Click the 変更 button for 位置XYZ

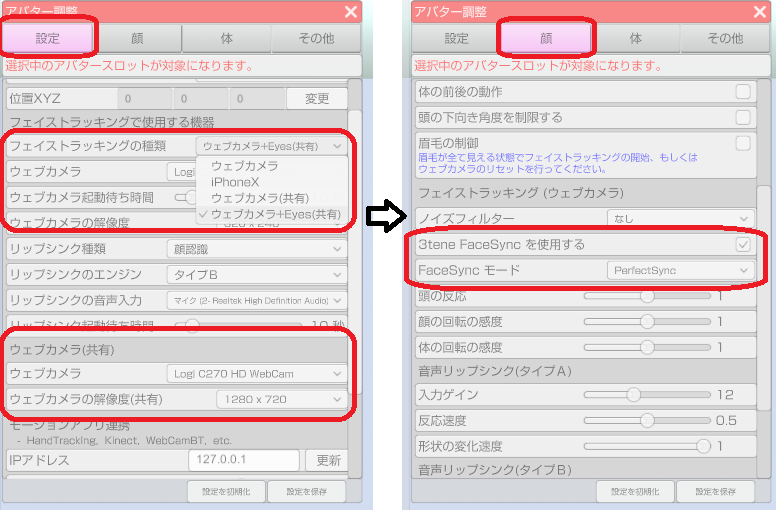[x=317, y=98]
